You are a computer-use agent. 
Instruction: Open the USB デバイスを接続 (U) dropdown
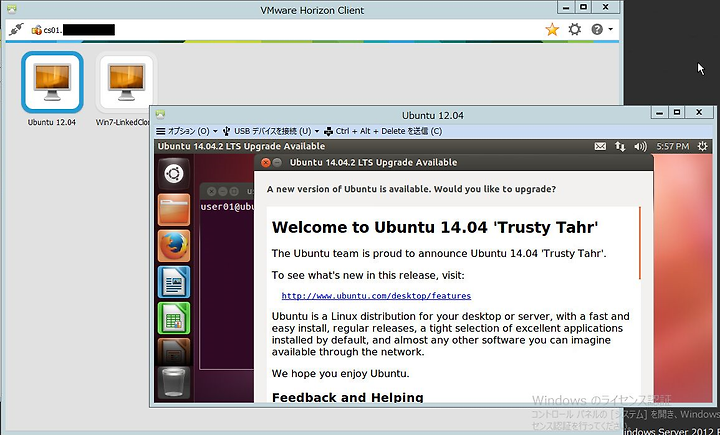coord(271,131)
